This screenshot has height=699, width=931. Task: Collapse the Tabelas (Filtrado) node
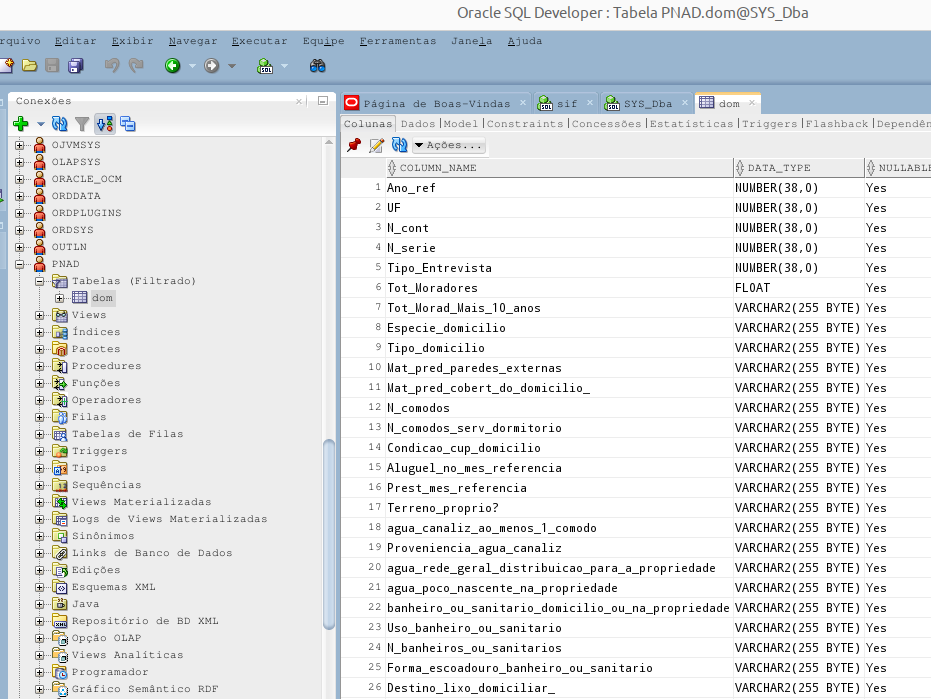(x=40, y=281)
